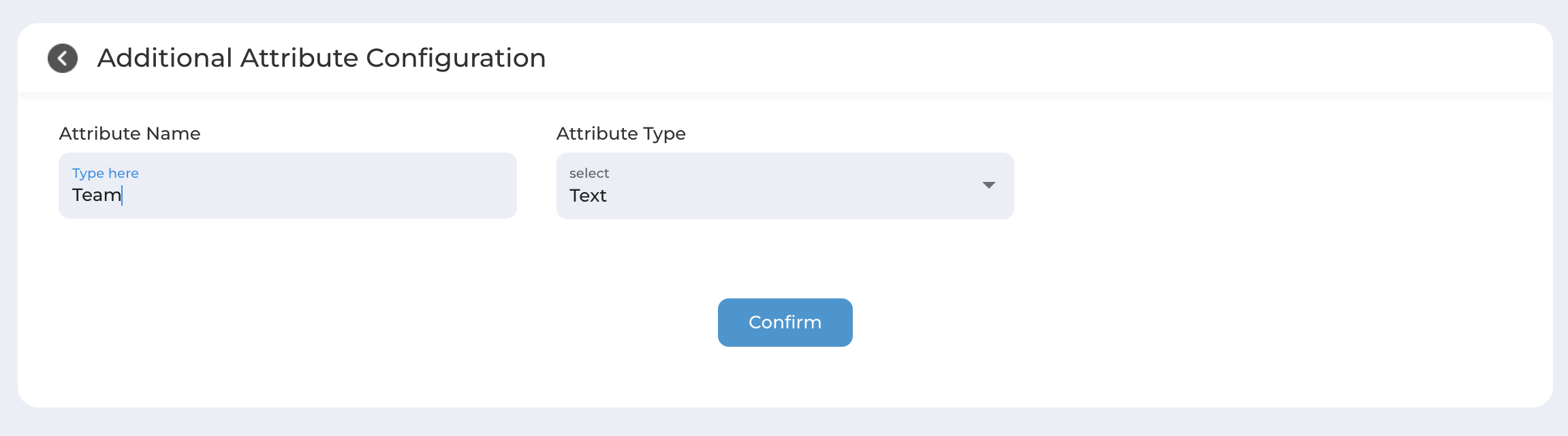Image resolution: width=1568 pixels, height=436 pixels.
Task: Click the selected value 'Text'
Action: tap(588, 196)
